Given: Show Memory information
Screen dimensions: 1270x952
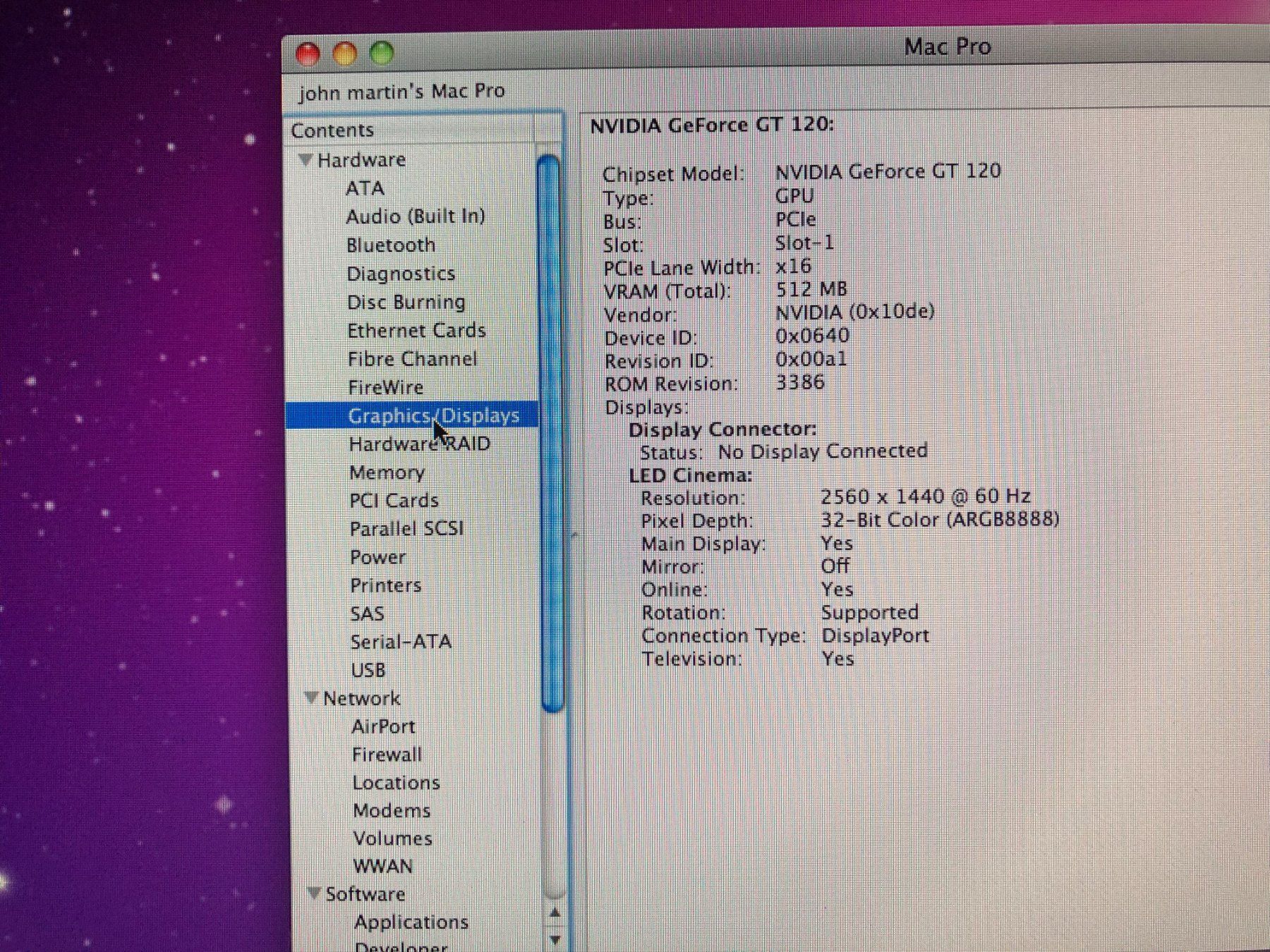Looking at the screenshot, I should point(387,472).
